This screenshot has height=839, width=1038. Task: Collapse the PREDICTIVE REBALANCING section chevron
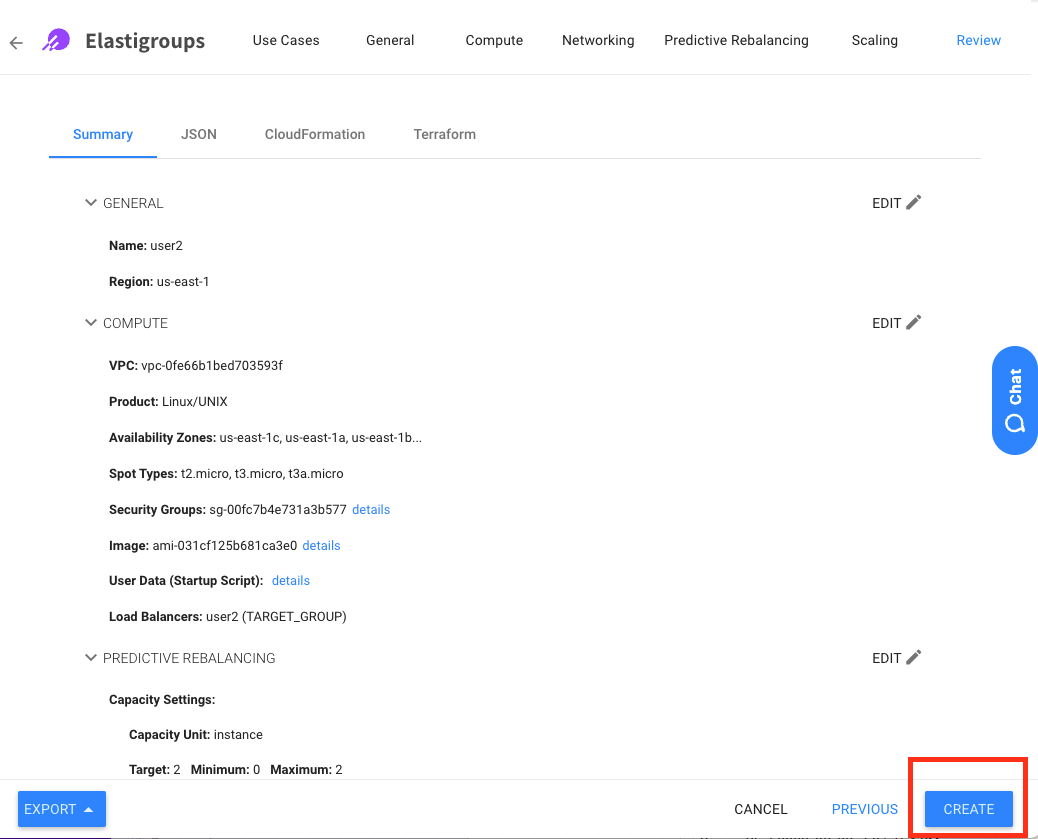(91, 658)
